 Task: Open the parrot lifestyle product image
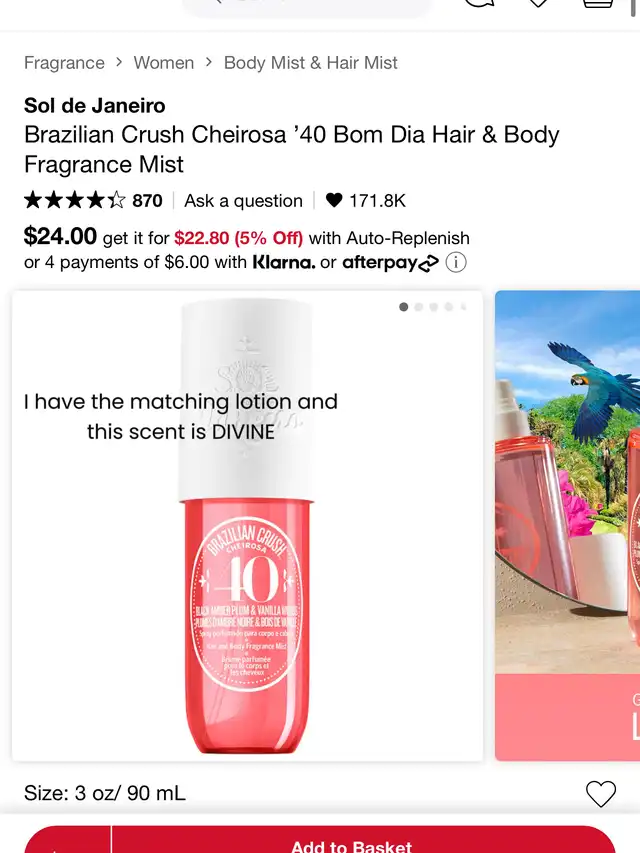click(x=568, y=526)
